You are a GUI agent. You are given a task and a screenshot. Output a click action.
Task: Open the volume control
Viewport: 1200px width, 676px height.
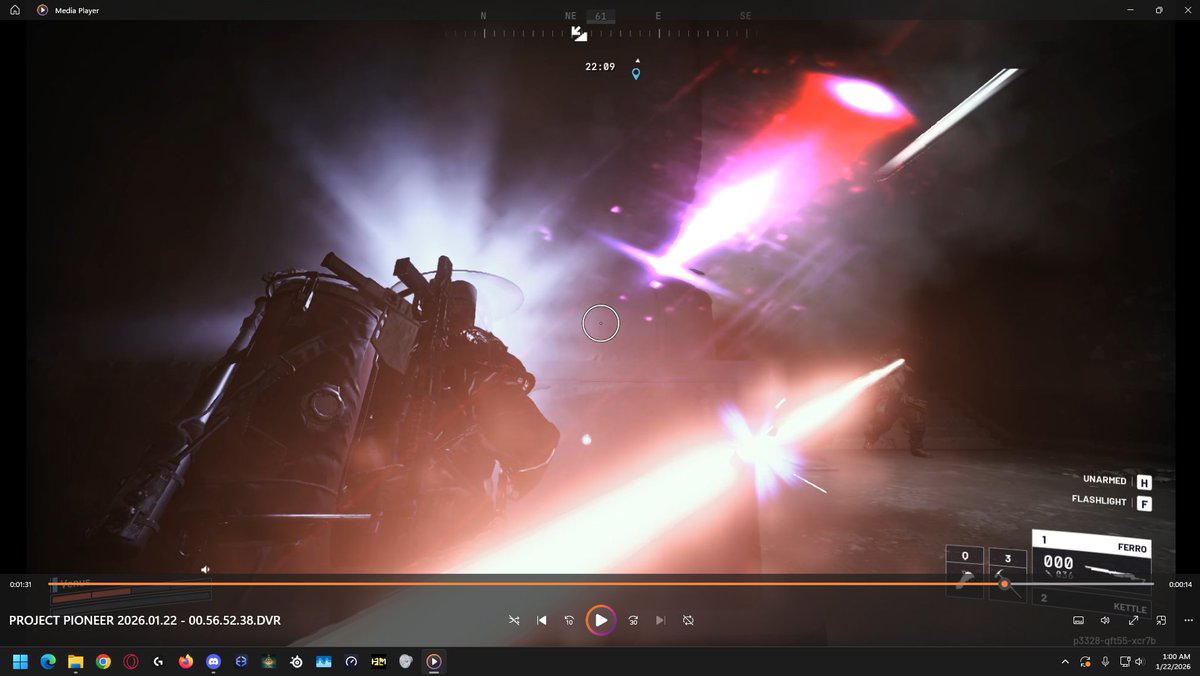[x=1105, y=620]
